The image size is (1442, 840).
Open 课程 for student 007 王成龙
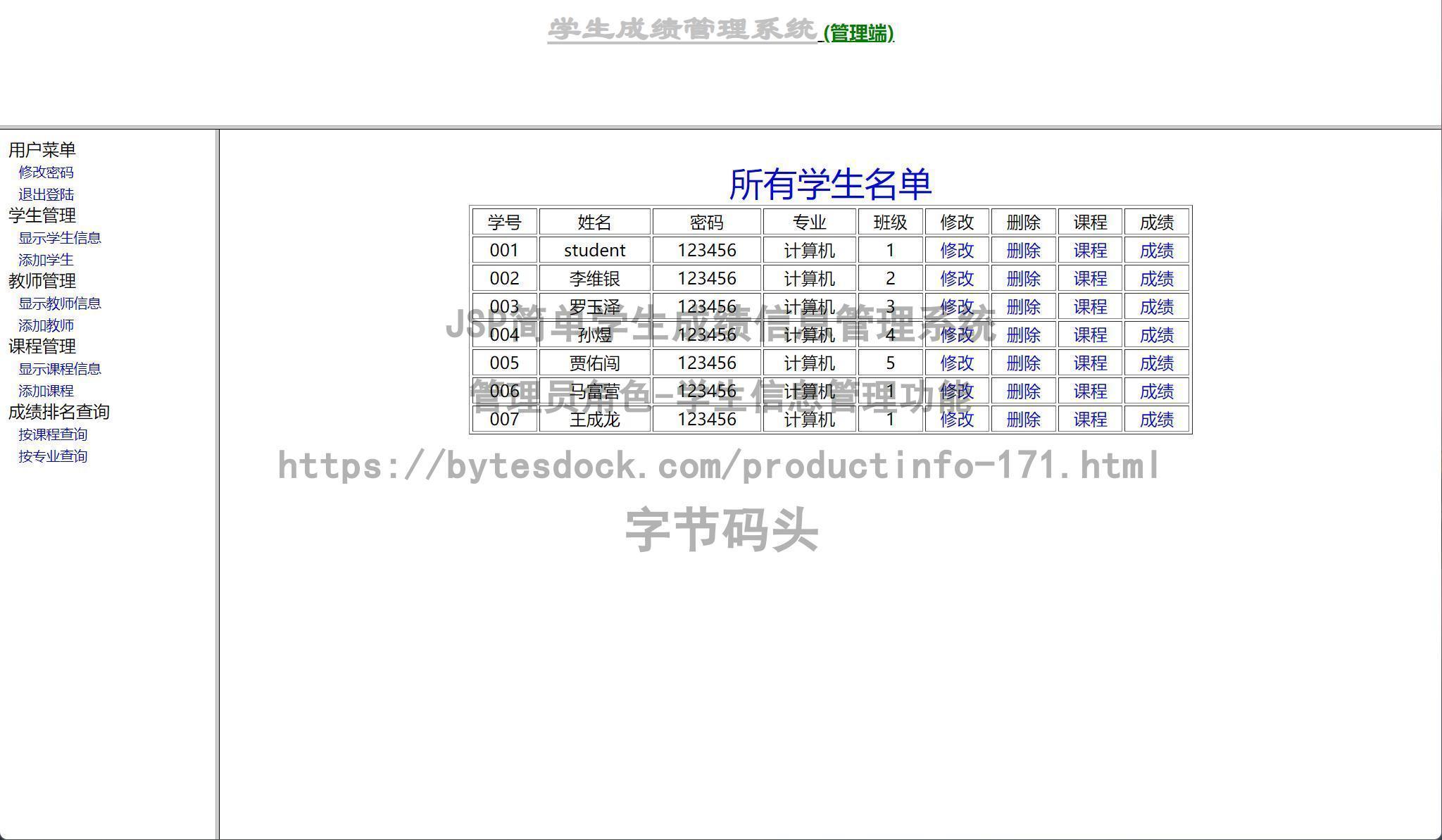1090,420
